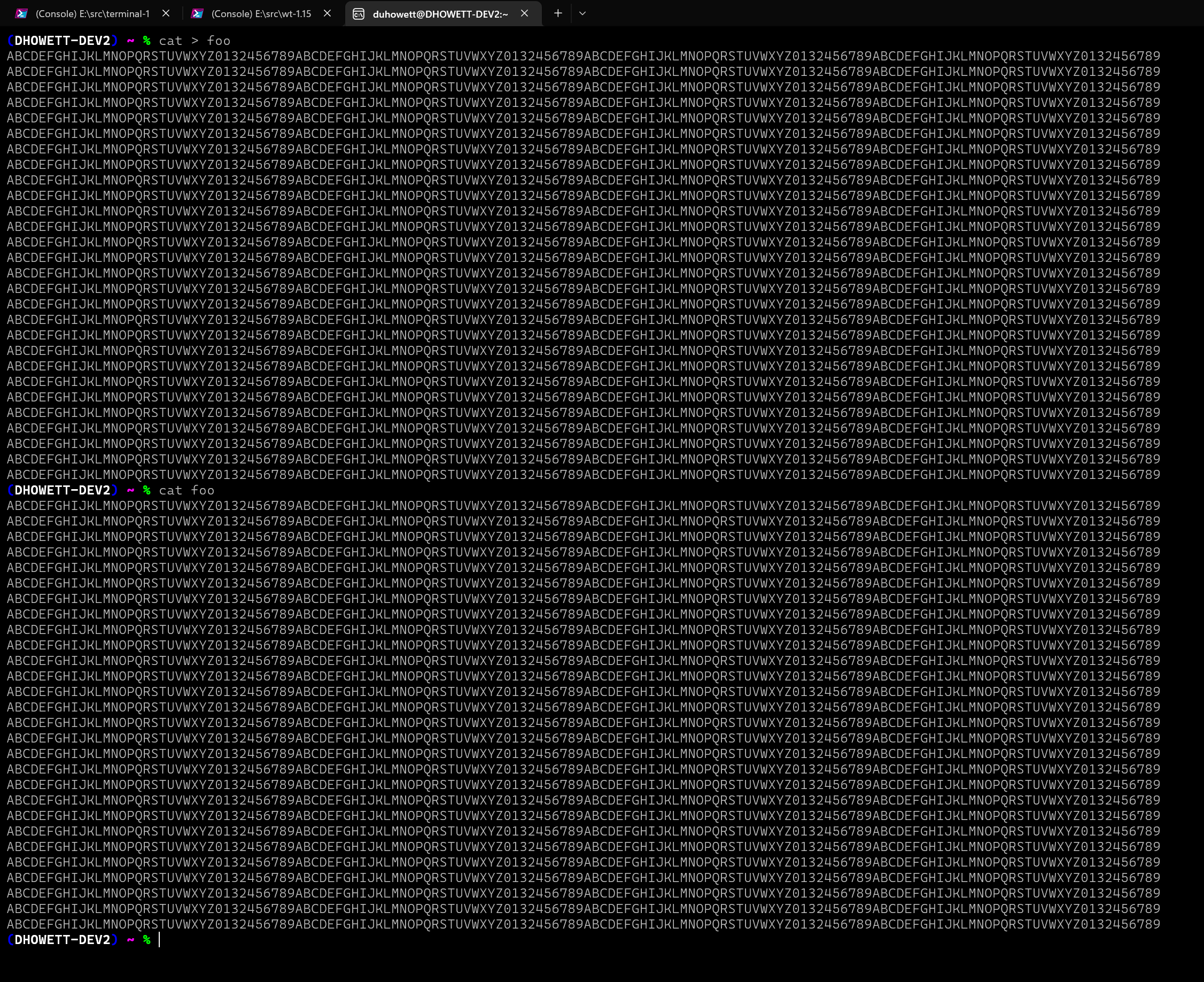Viewport: 1204px width, 982px height.
Task: Click the 'cat foo' command text
Action: click(x=186, y=490)
